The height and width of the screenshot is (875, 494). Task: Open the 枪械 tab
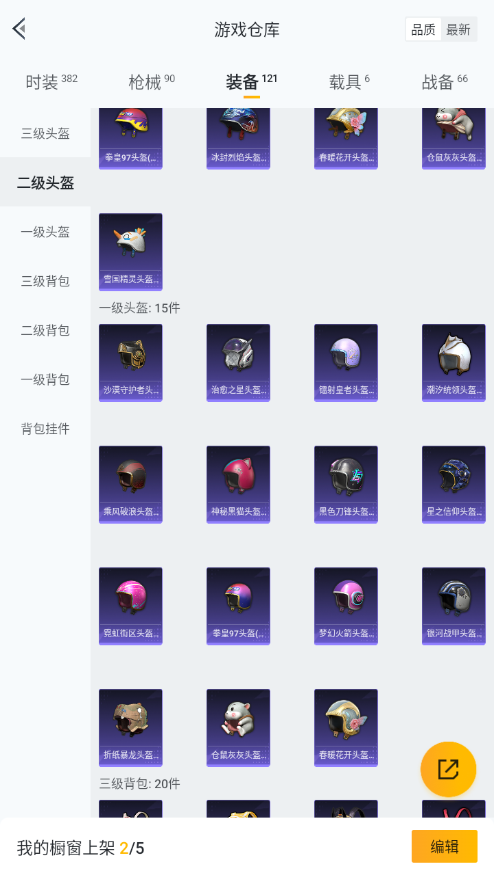point(151,82)
